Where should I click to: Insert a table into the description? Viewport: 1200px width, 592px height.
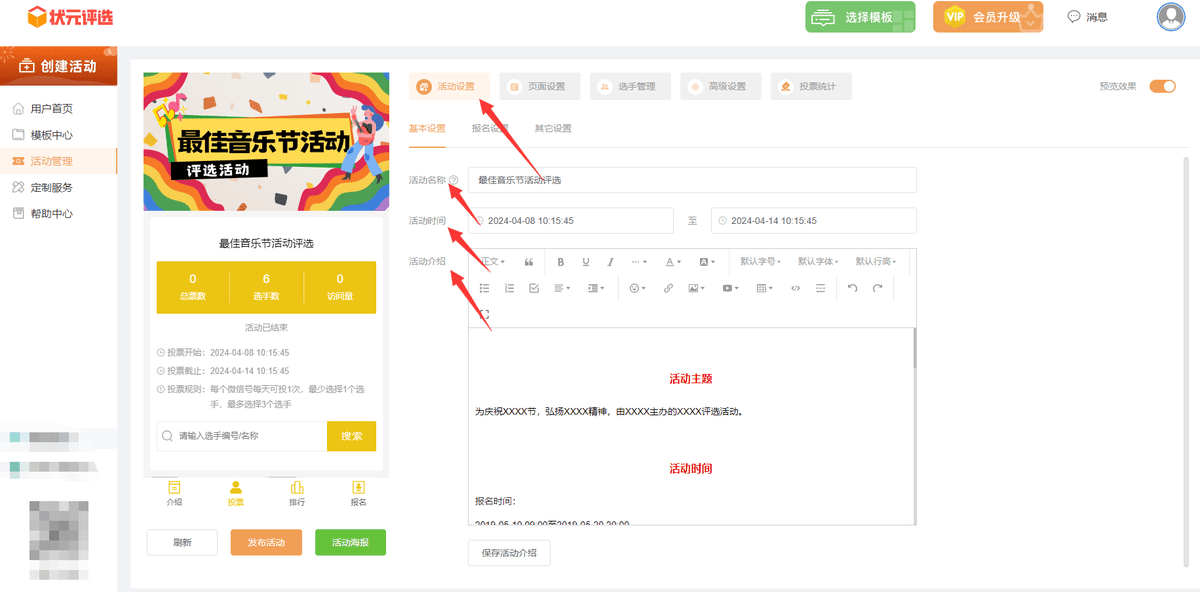tap(763, 287)
